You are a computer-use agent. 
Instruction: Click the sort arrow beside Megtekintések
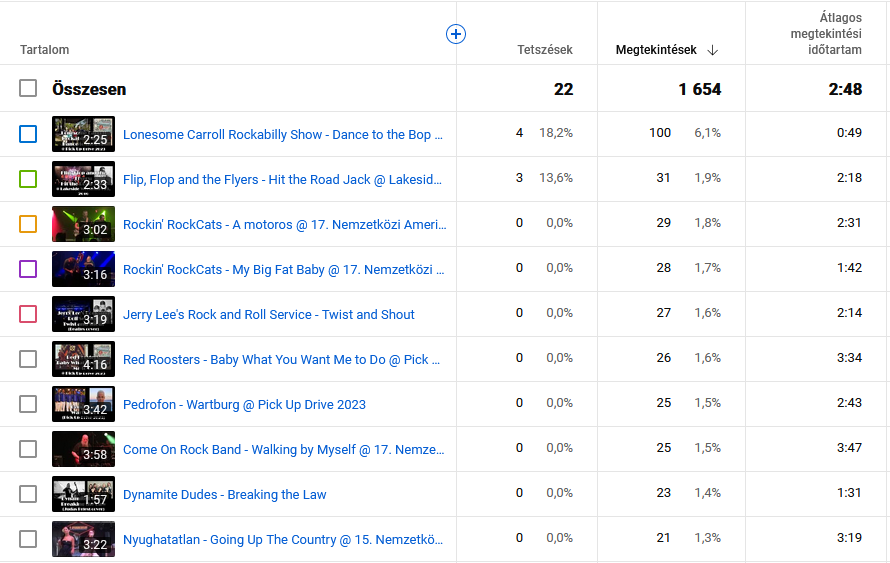pyautogui.click(x=712, y=50)
